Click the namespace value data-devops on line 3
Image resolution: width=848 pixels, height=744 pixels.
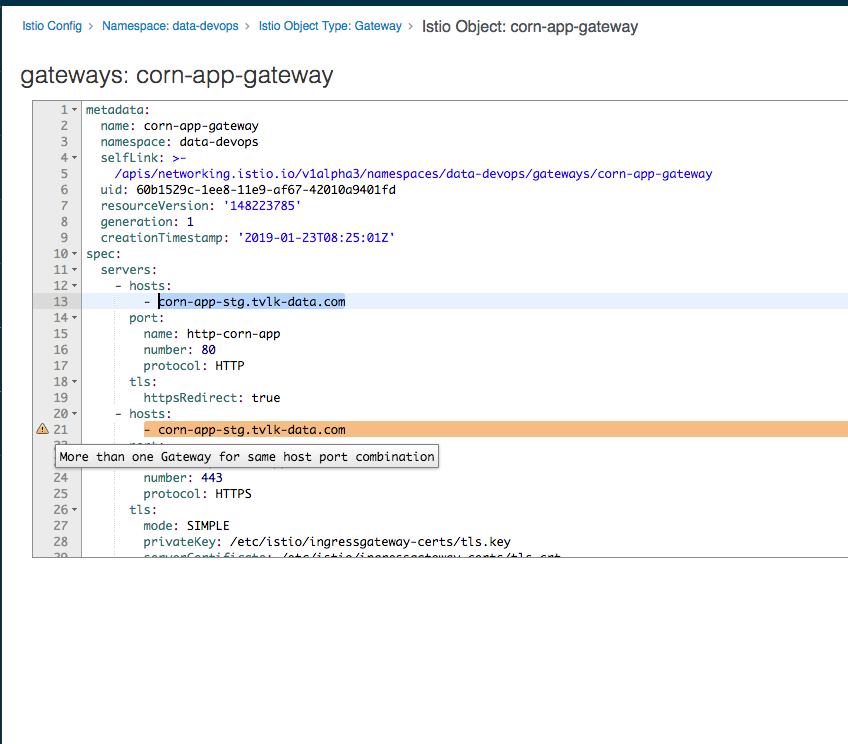pos(219,142)
